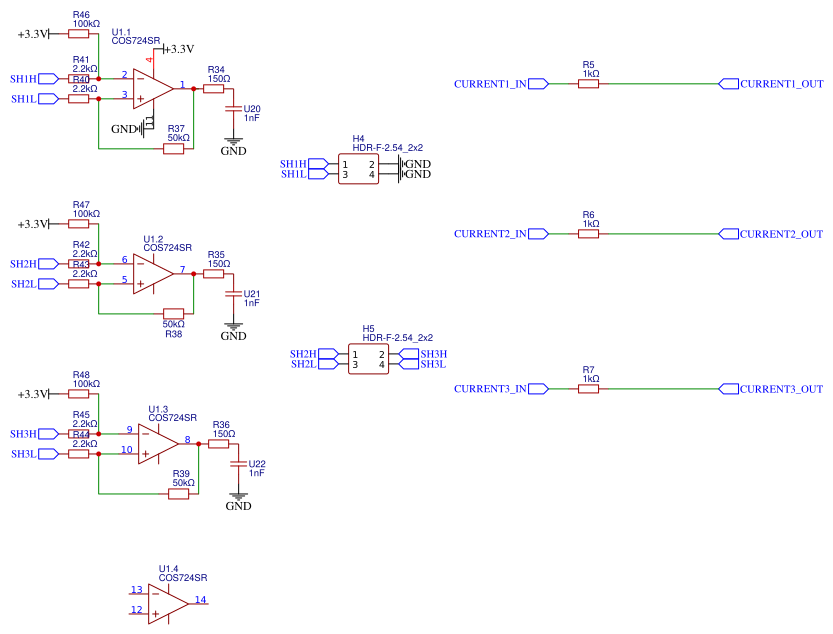The image size is (833, 634).
Task: Select resistor R44 on the SH3L input
Action: 79,454
